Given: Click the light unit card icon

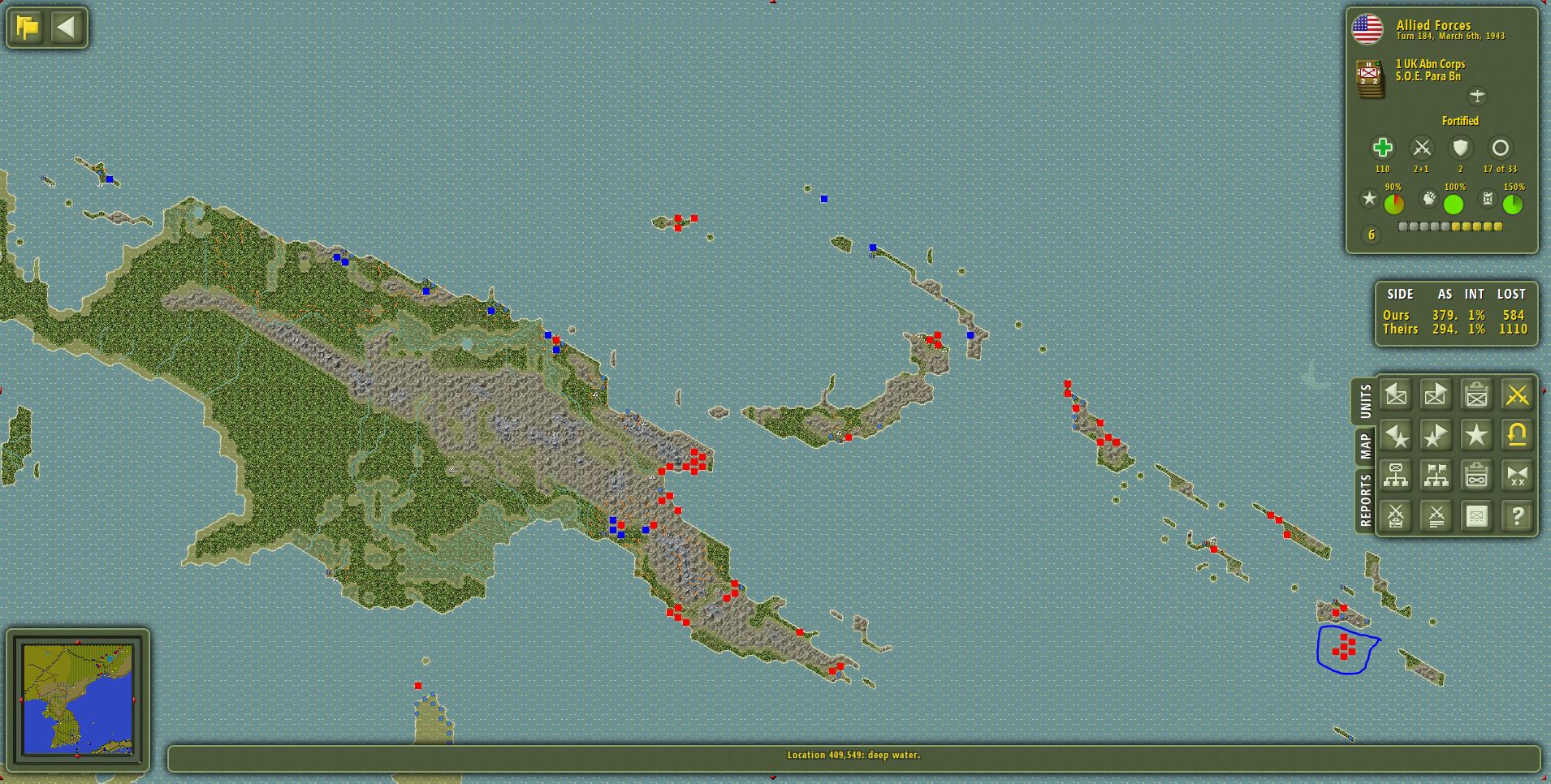Looking at the screenshot, I should [x=1476, y=515].
